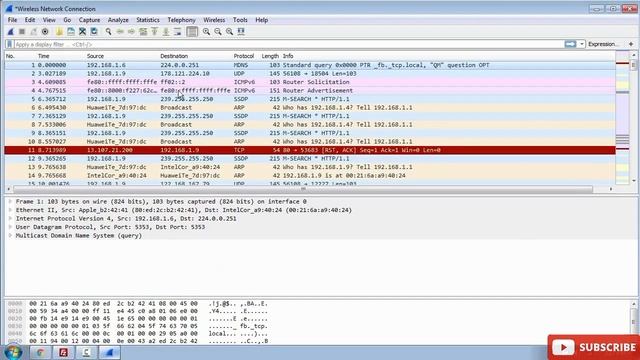Go back in packet history
The height and width of the screenshot is (360, 640).
coord(120,31)
